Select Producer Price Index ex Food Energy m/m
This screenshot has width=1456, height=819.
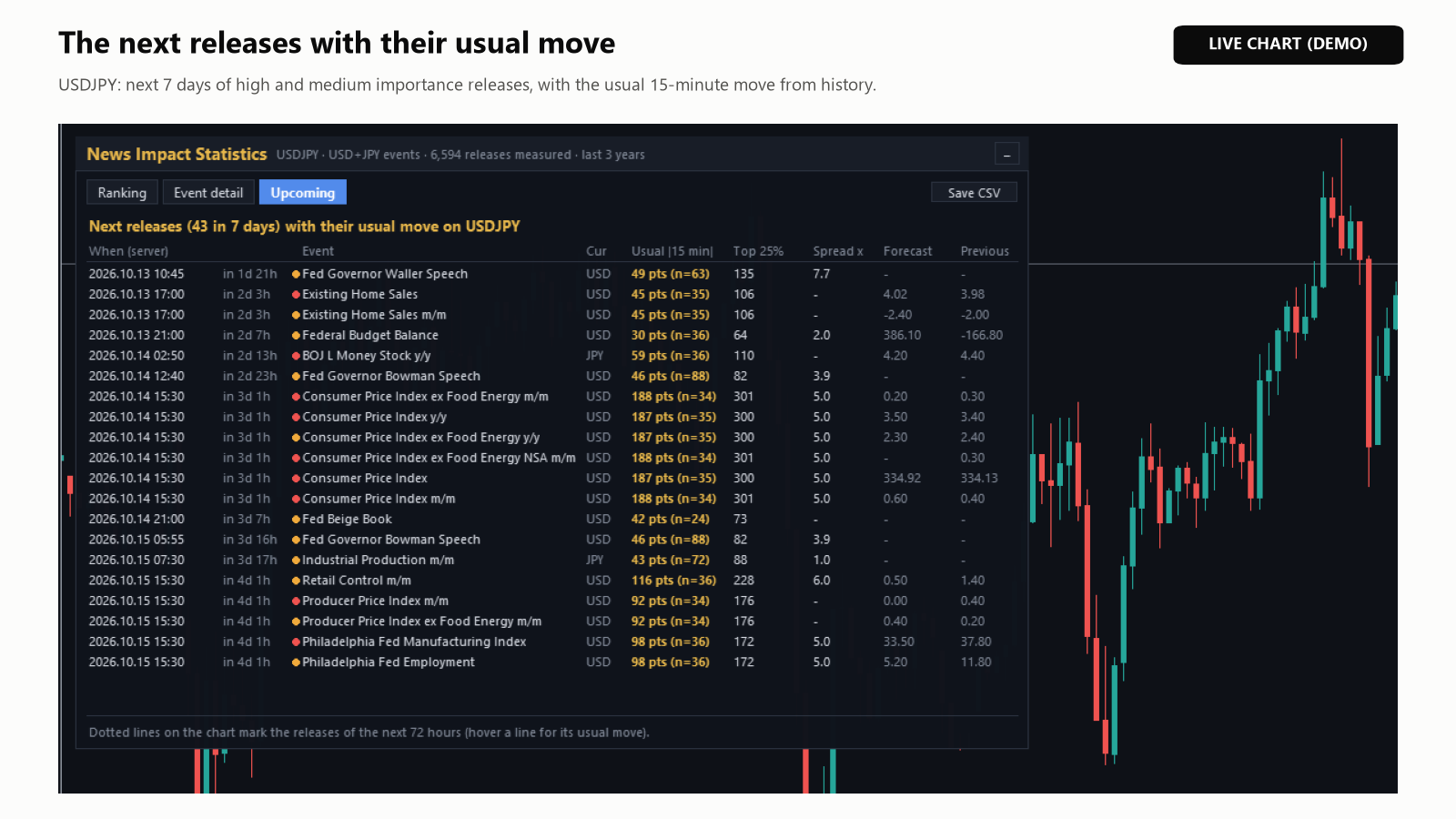click(421, 622)
